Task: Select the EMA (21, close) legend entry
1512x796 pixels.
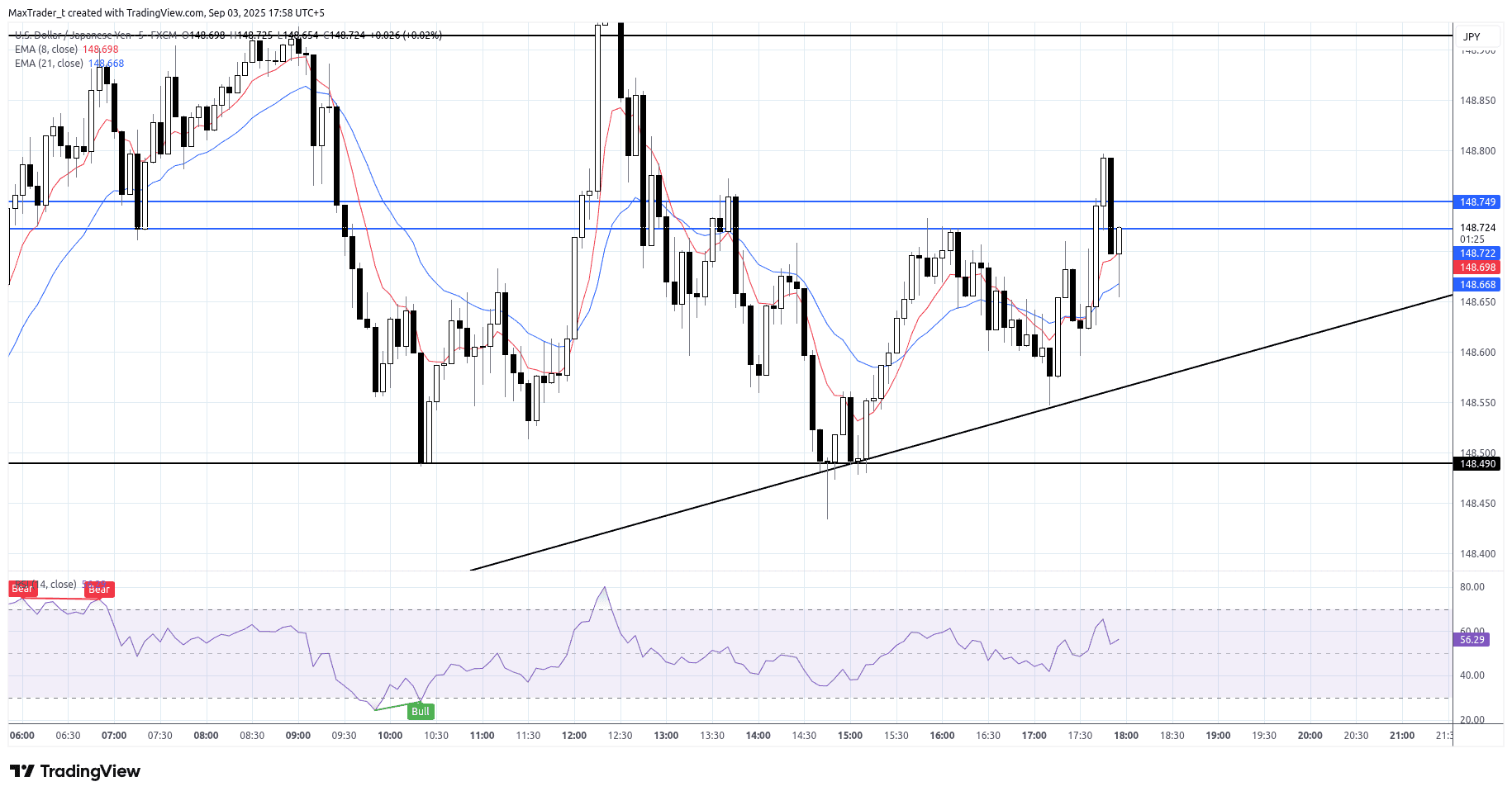Action: [49, 64]
